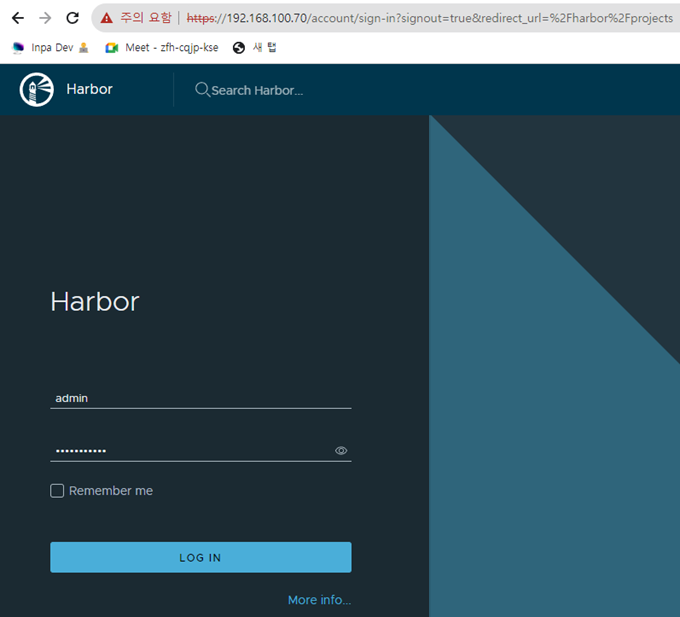Reload the page with refresh icon
The height and width of the screenshot is (617, 680).
[72, 18]
